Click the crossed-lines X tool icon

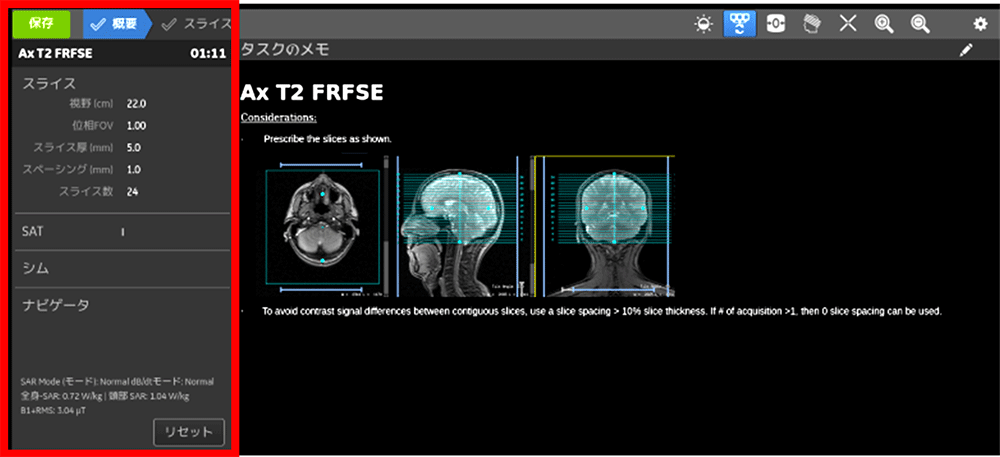point(848,24)
